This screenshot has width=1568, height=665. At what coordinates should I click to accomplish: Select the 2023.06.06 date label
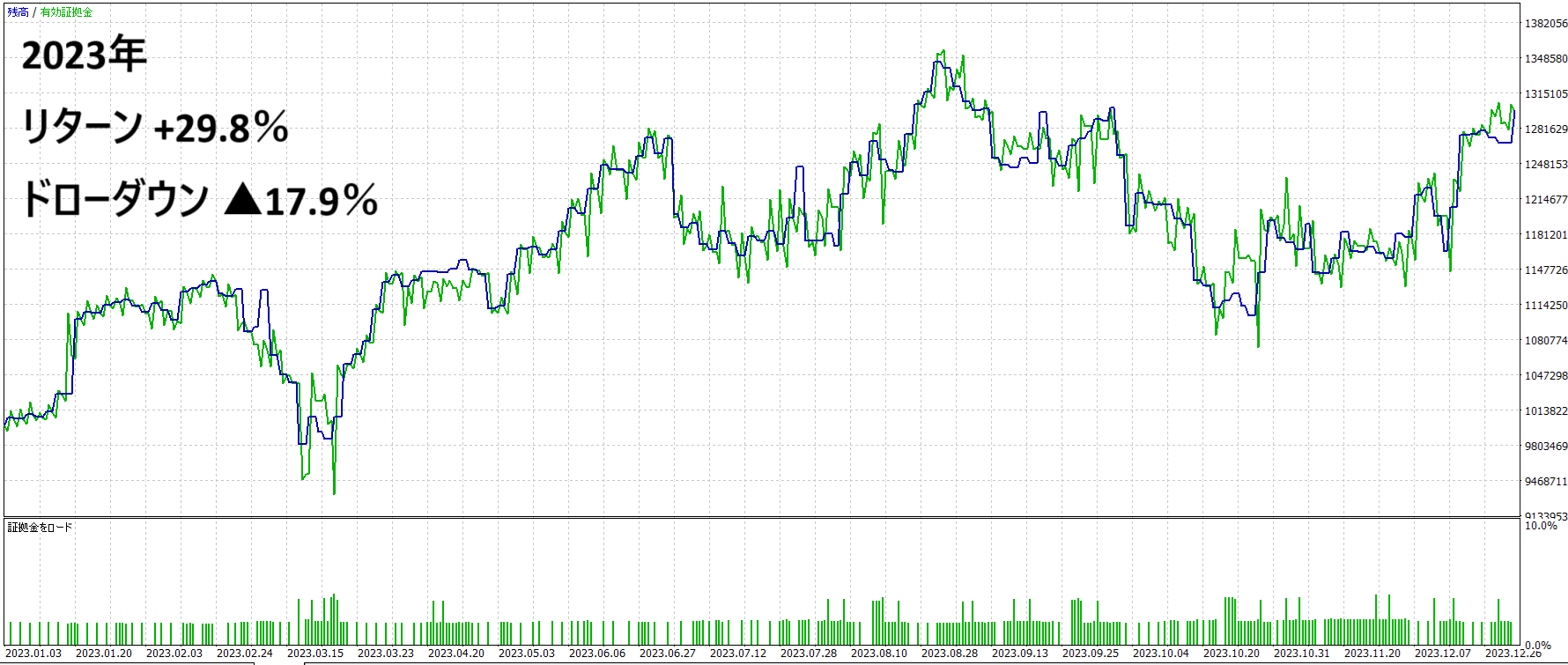coord(597,654)
